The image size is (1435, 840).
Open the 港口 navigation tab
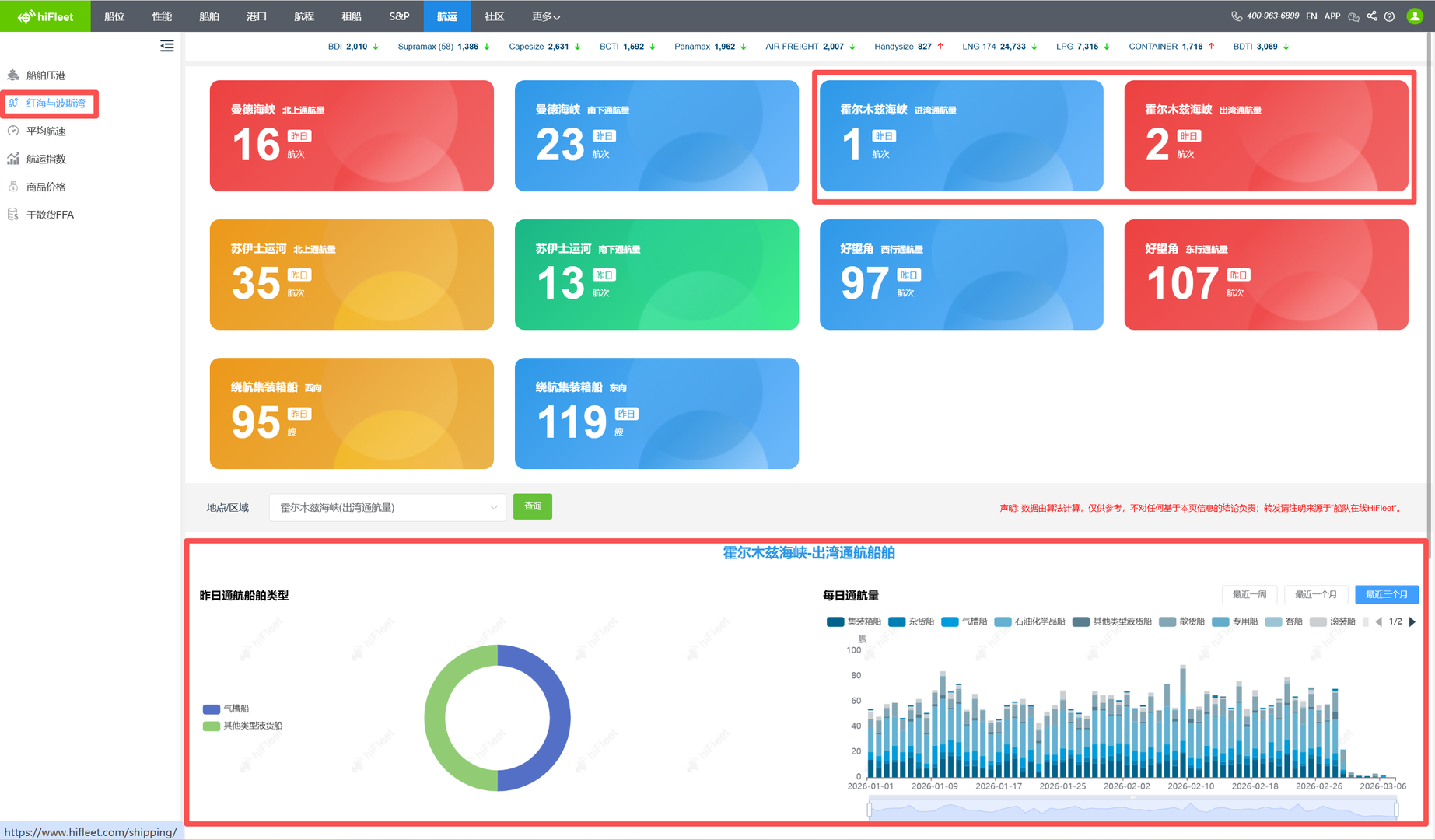(x=257, y=16)
